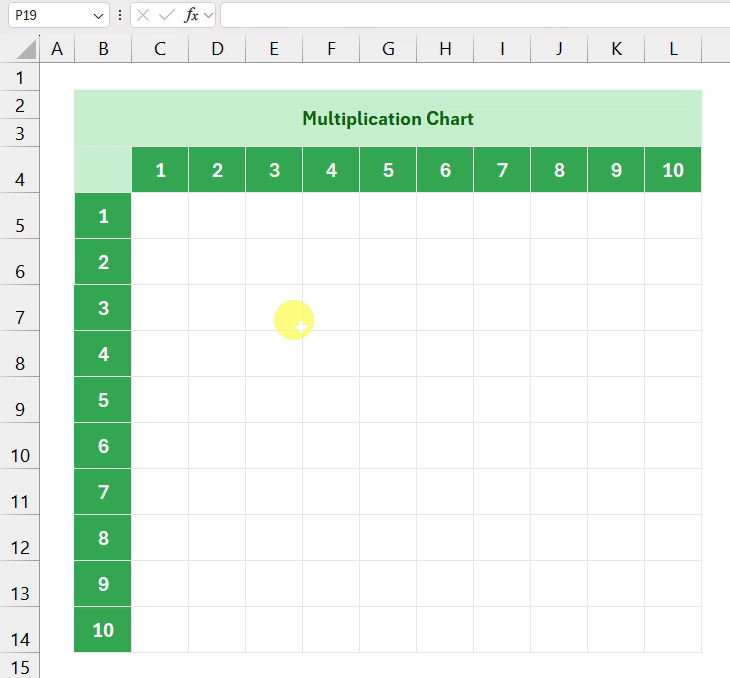Open the Name Box dropdown arrow
The width and height of the screenshot is (730, 678).
tap(98, 16)
